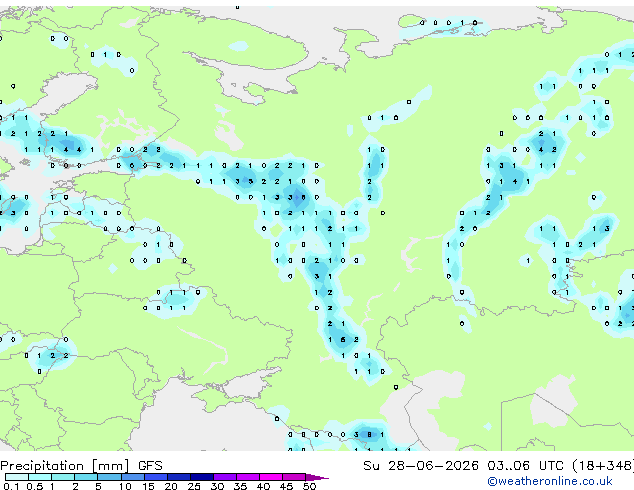Pick the 10–15 mm legend color swatch
The image size is (634, 490).
coord(133,477)
